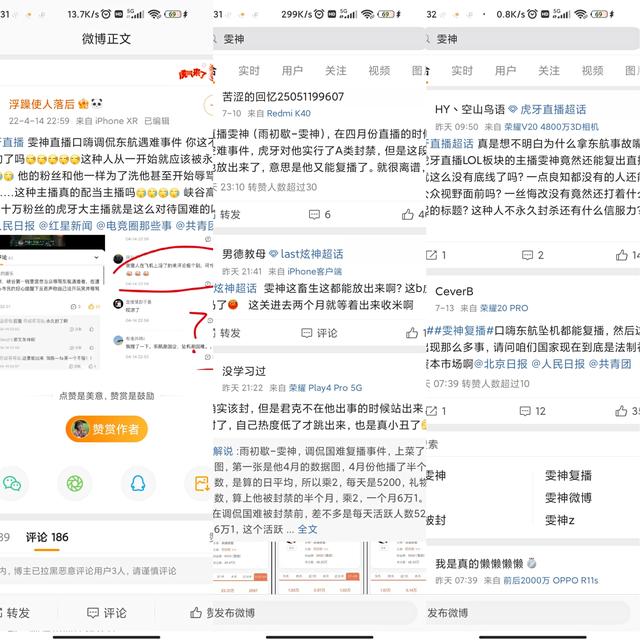Tap the green Moments share icon
This screenshot has width=640, height=640.
click(x=75, y=484)
